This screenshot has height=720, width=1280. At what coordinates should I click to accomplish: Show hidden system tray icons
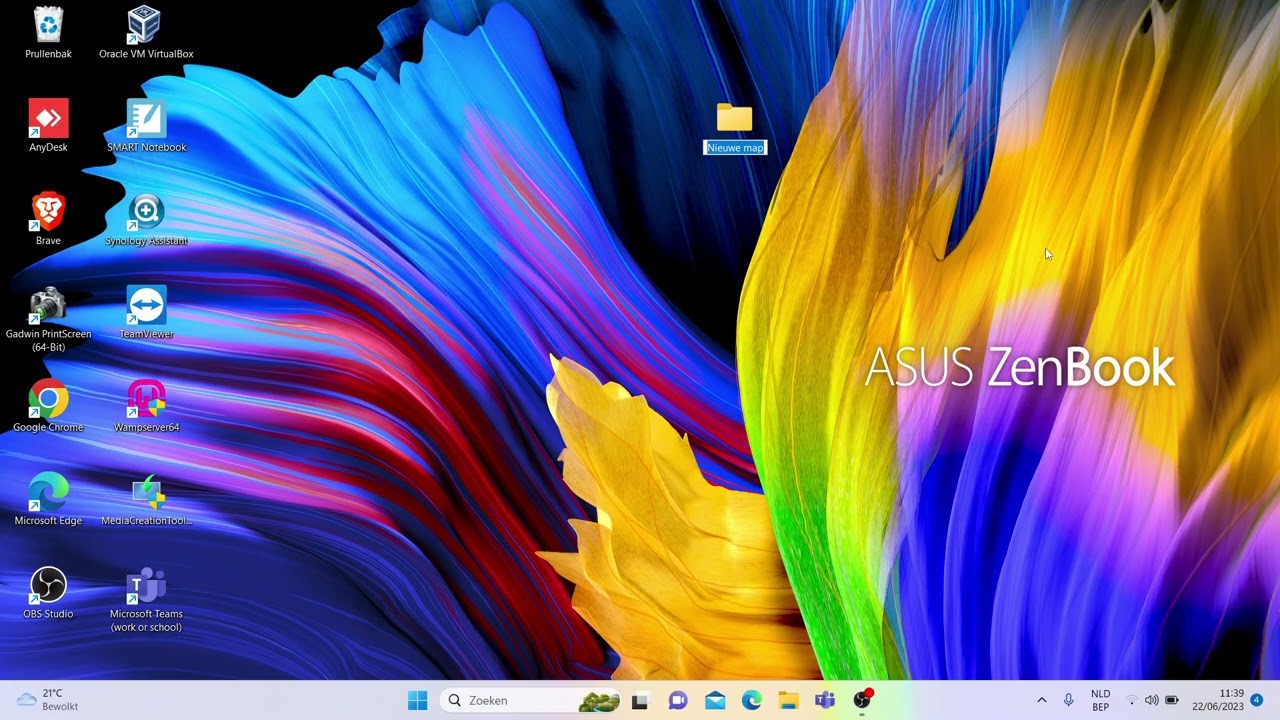click(x=1041, y=700)
